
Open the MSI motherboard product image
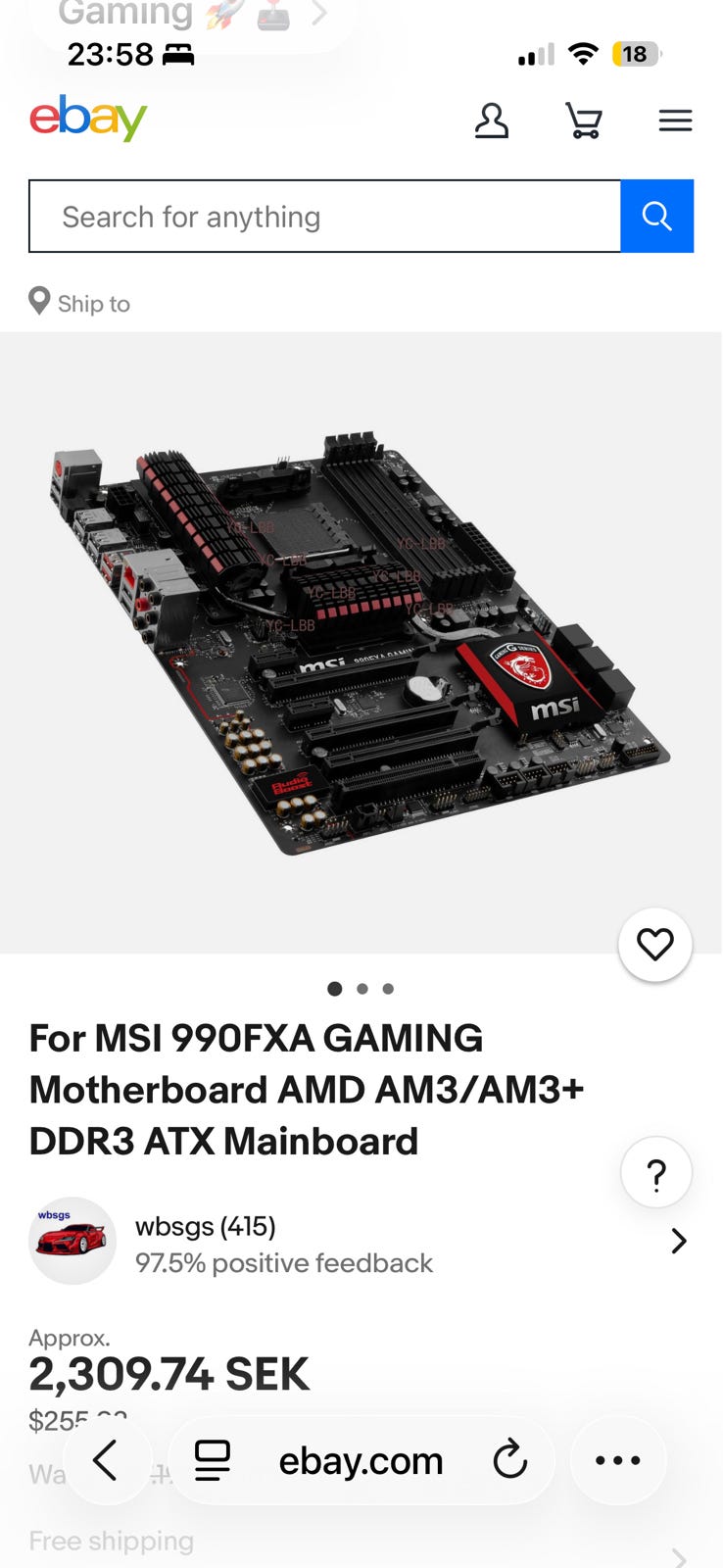click(361, 643)
